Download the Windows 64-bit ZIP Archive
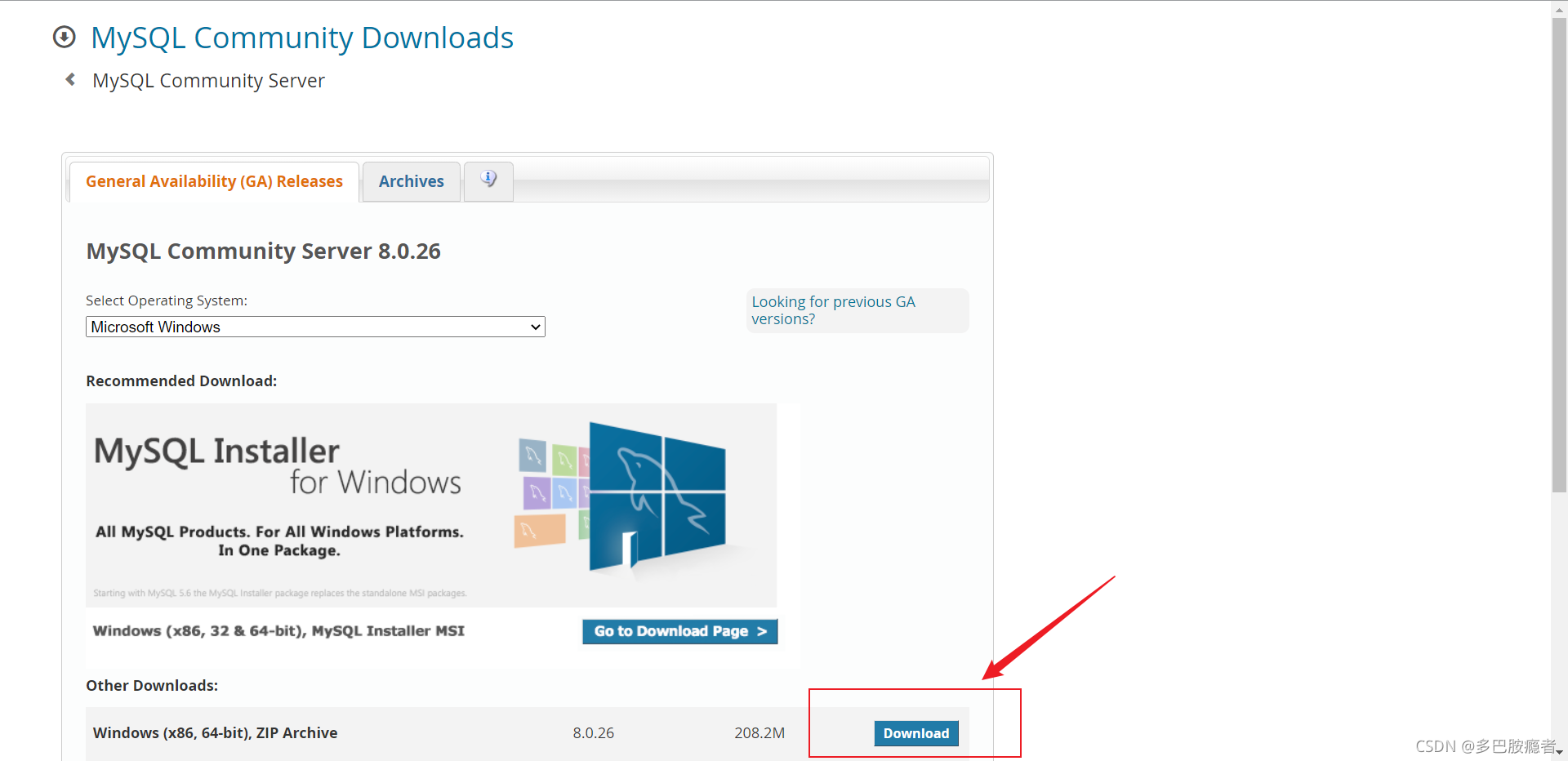 point(916,733)
